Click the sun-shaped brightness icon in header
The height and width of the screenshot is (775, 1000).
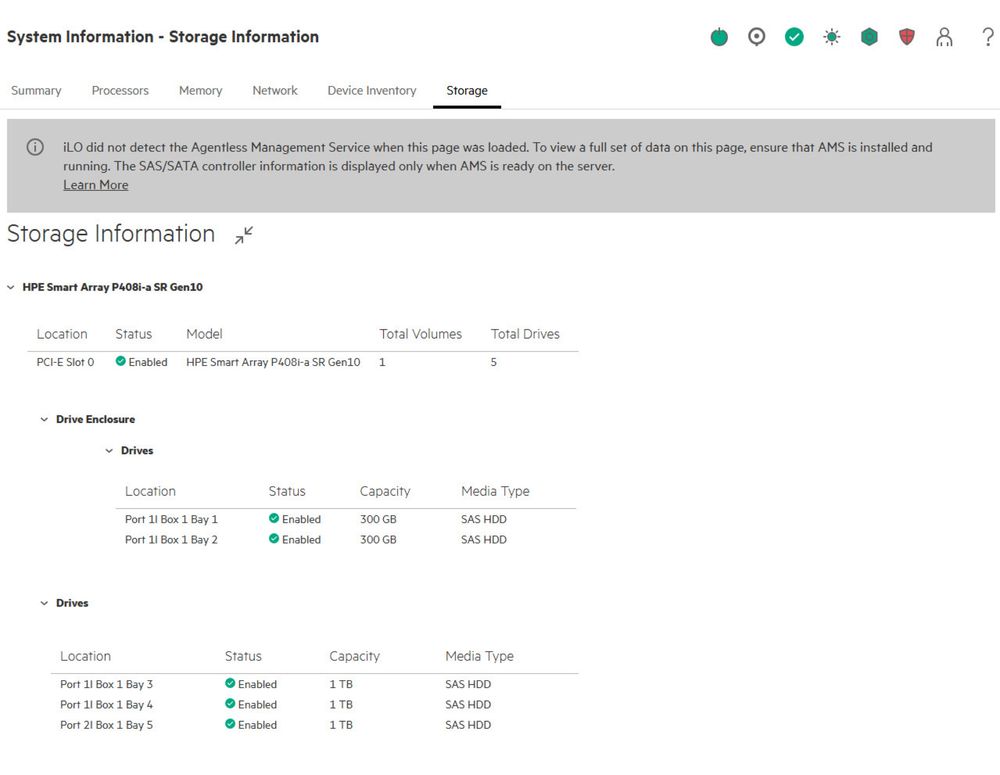tap(832, 37)
